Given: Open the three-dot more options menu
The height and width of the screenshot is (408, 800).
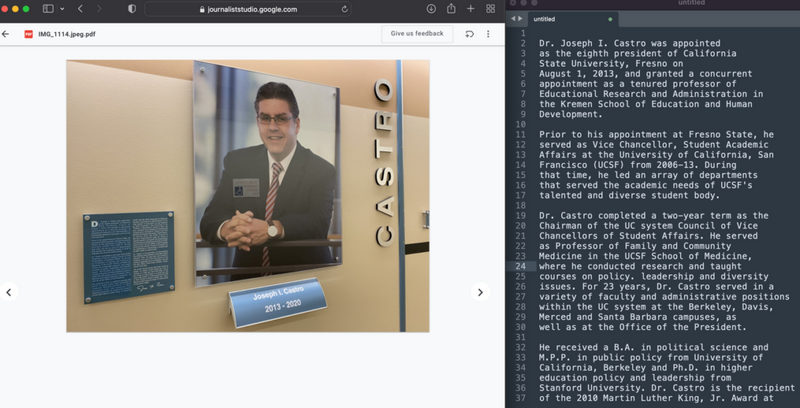Looking at the screenshot, I should (x=488, y=34).
